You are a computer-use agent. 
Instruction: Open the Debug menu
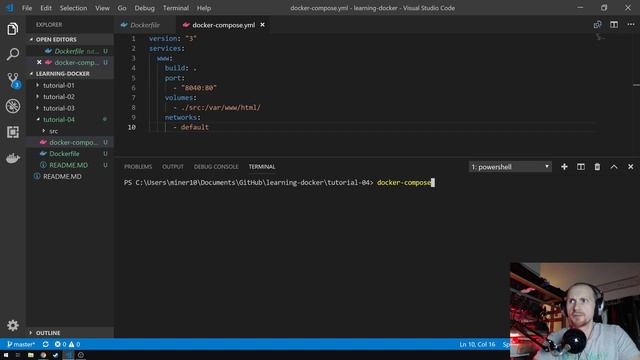pos(144,8)
